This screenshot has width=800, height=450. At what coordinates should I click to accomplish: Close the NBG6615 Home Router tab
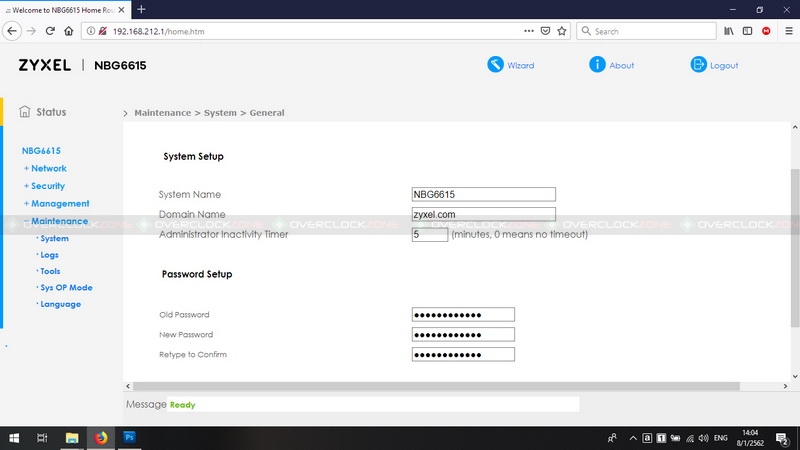(x=121, y=10)
